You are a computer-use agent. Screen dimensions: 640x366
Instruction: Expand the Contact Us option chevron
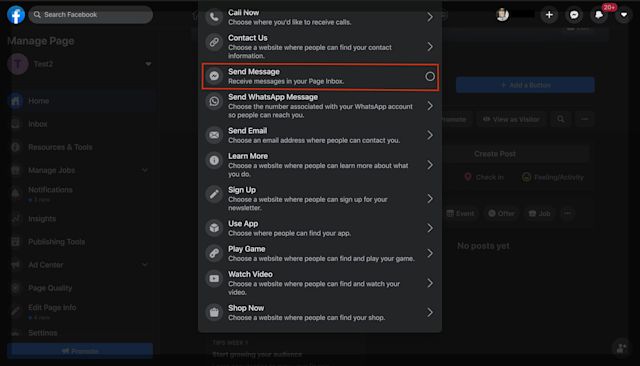[430, 47]
